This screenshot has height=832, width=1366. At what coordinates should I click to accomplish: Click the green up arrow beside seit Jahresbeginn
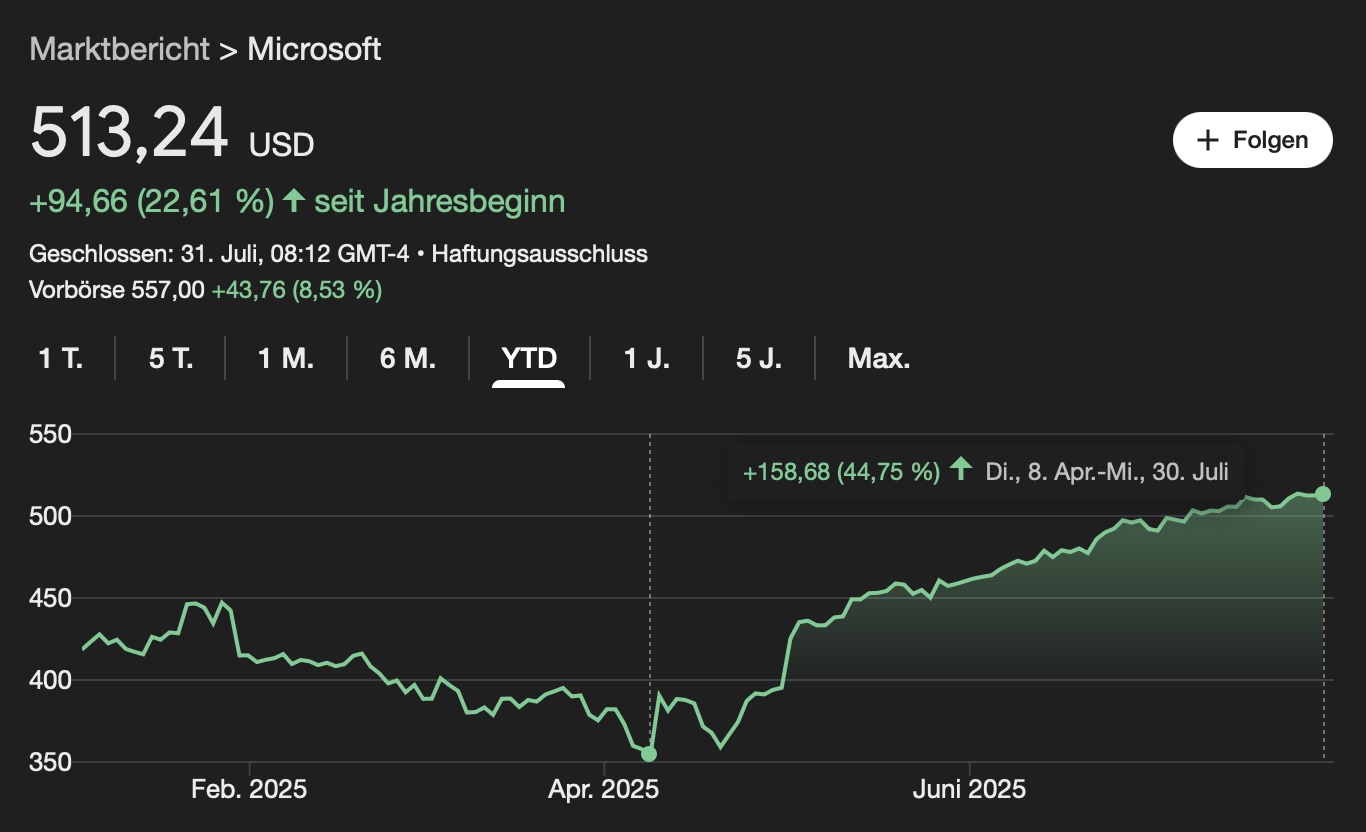[294, 201]
